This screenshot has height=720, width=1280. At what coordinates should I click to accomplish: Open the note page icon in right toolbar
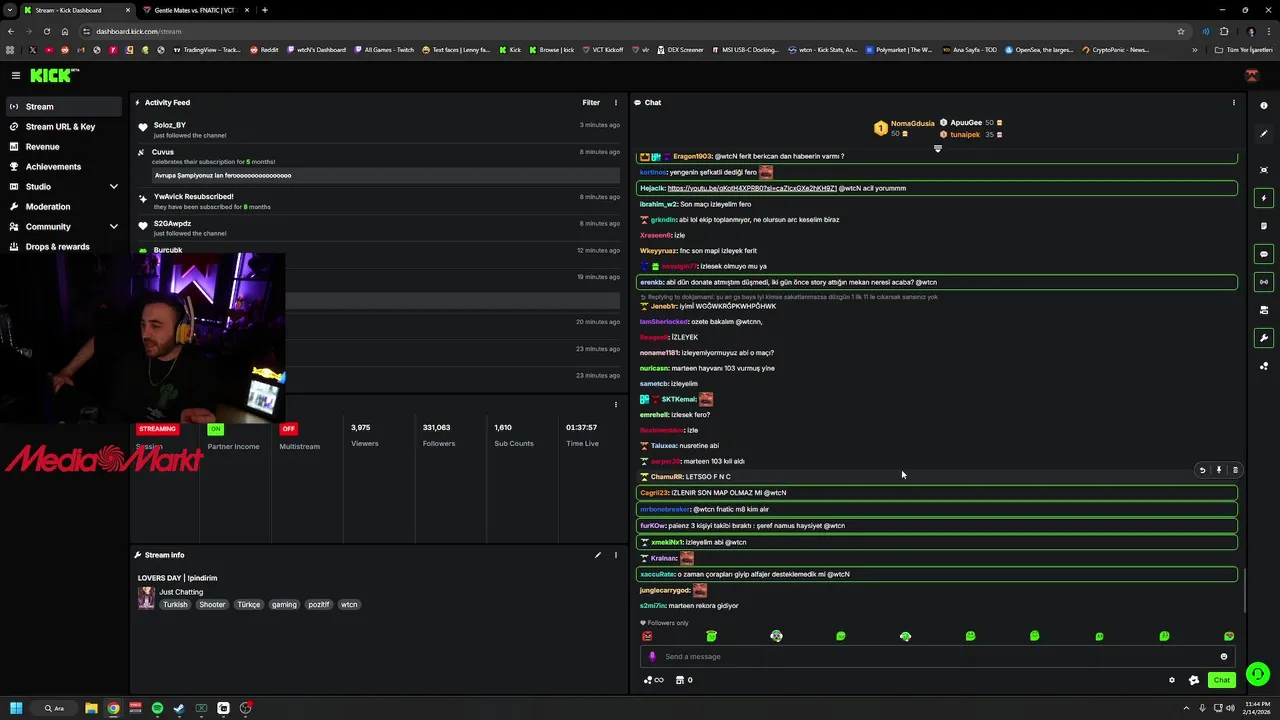pyautogui.click(x=1264, y=226)
